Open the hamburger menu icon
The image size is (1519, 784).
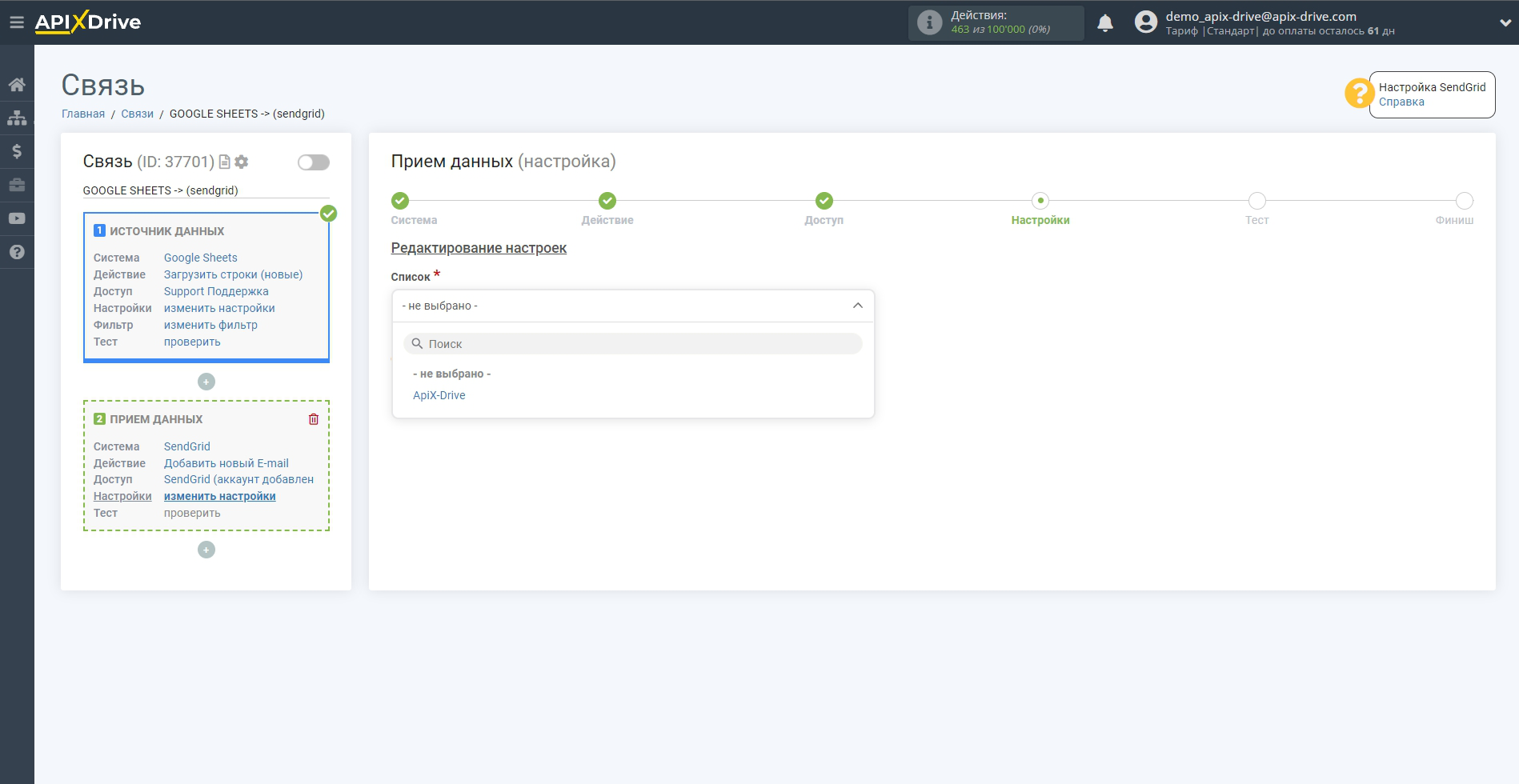pos(17,22)
